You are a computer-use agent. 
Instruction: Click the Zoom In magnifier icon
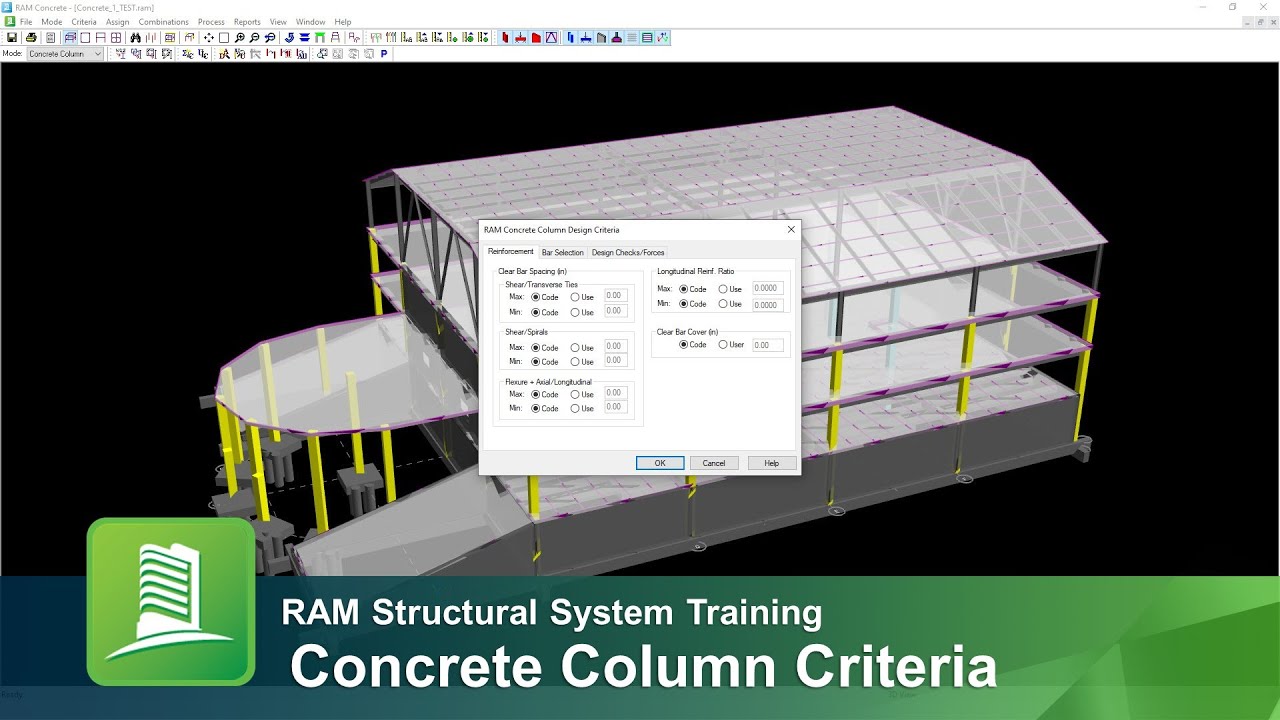point(240,38)
